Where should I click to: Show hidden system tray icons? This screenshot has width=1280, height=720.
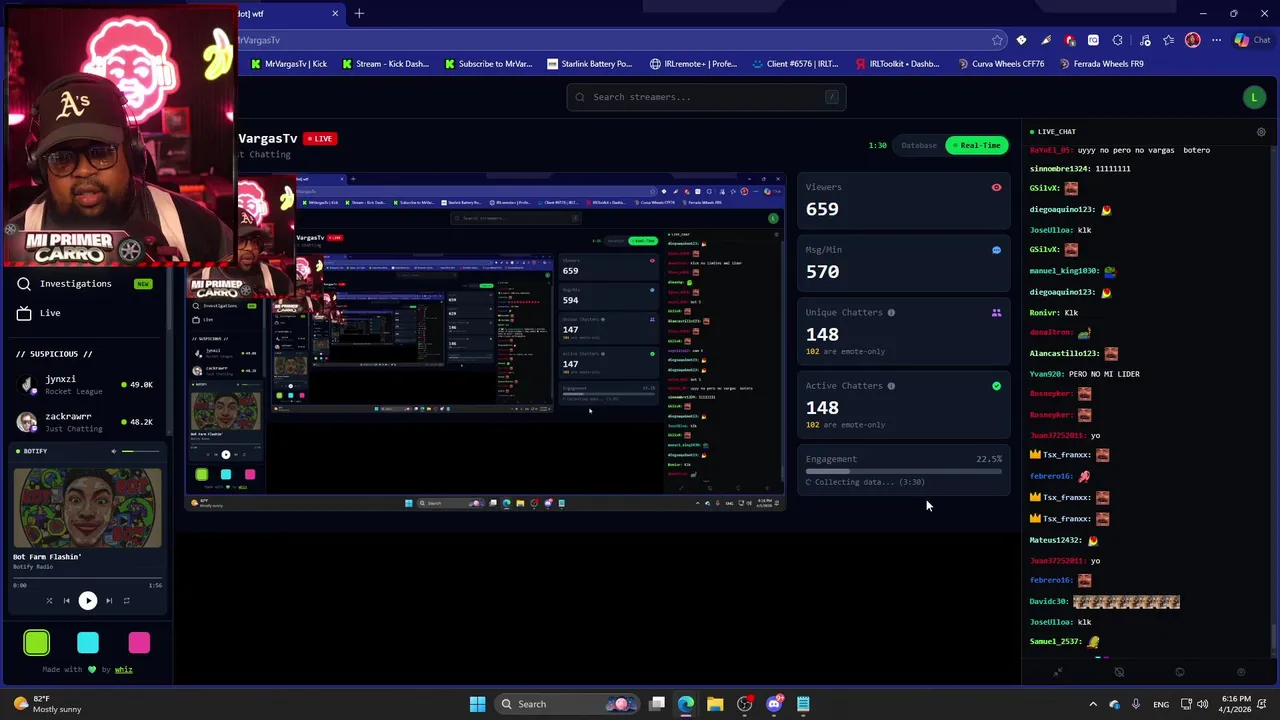(1092, 704)
